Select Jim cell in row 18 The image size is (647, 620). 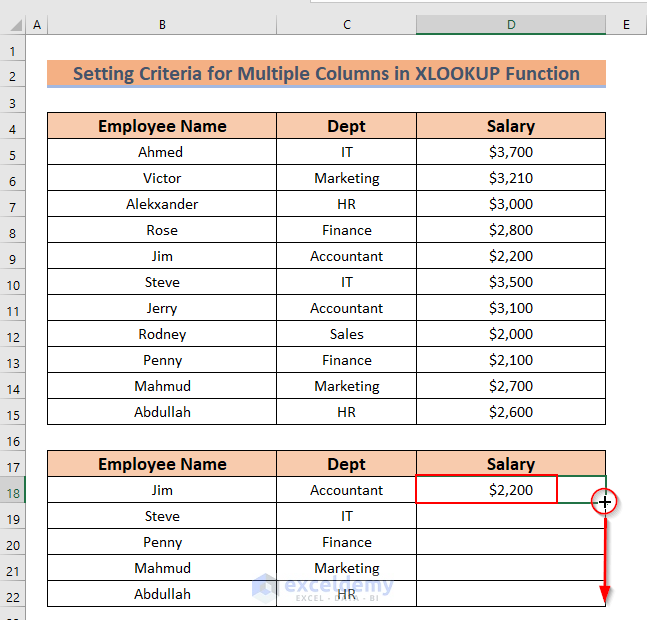[162, 490]
